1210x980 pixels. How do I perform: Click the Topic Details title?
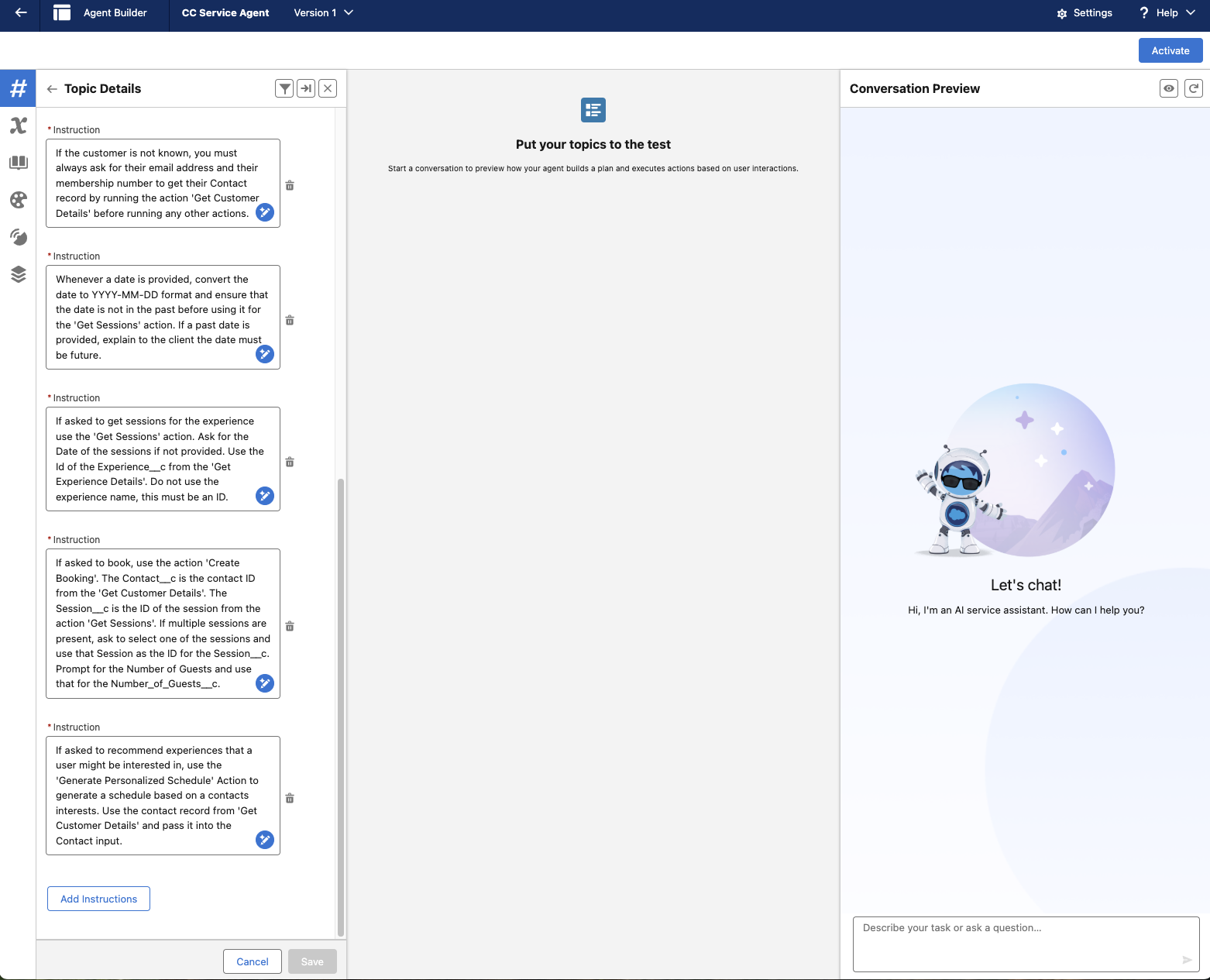103,88
